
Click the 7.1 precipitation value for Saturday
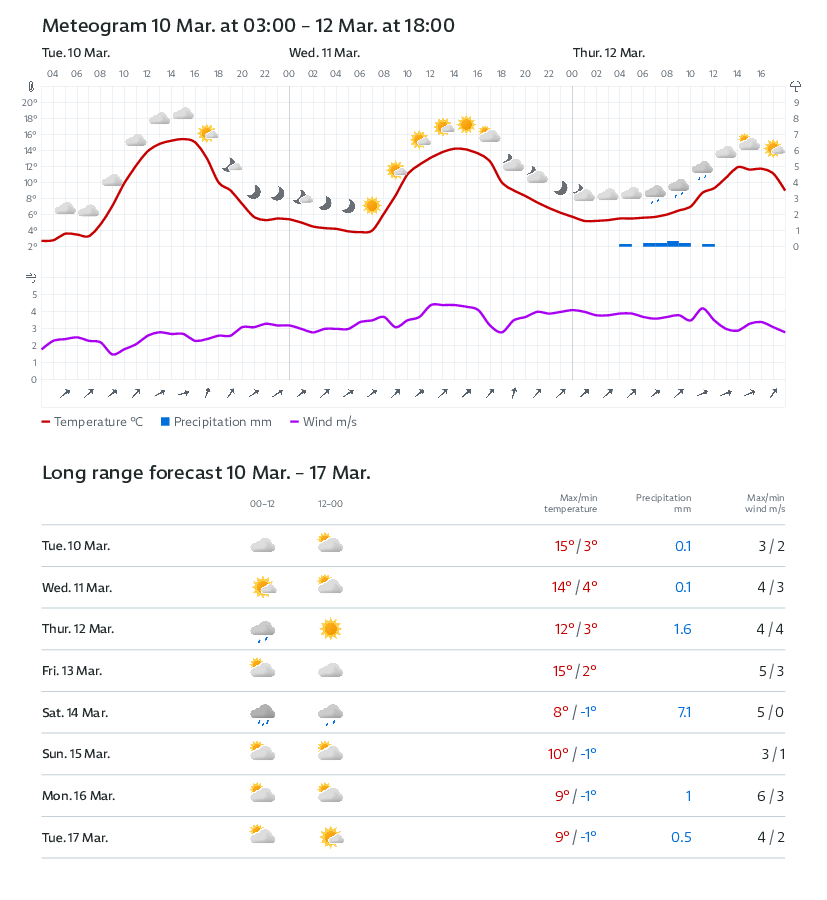point(683,713)
